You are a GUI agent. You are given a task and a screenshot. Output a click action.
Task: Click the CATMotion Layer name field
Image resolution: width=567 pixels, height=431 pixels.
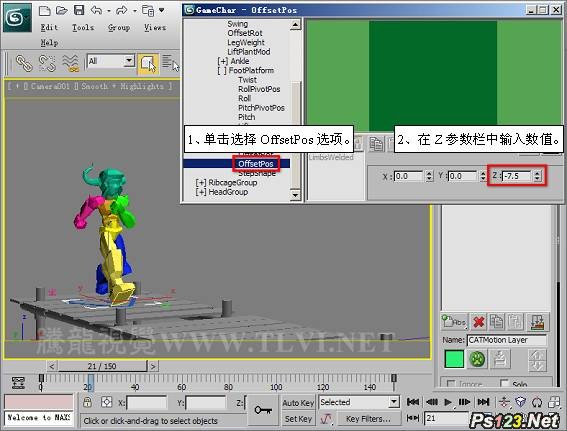[507, 340]
